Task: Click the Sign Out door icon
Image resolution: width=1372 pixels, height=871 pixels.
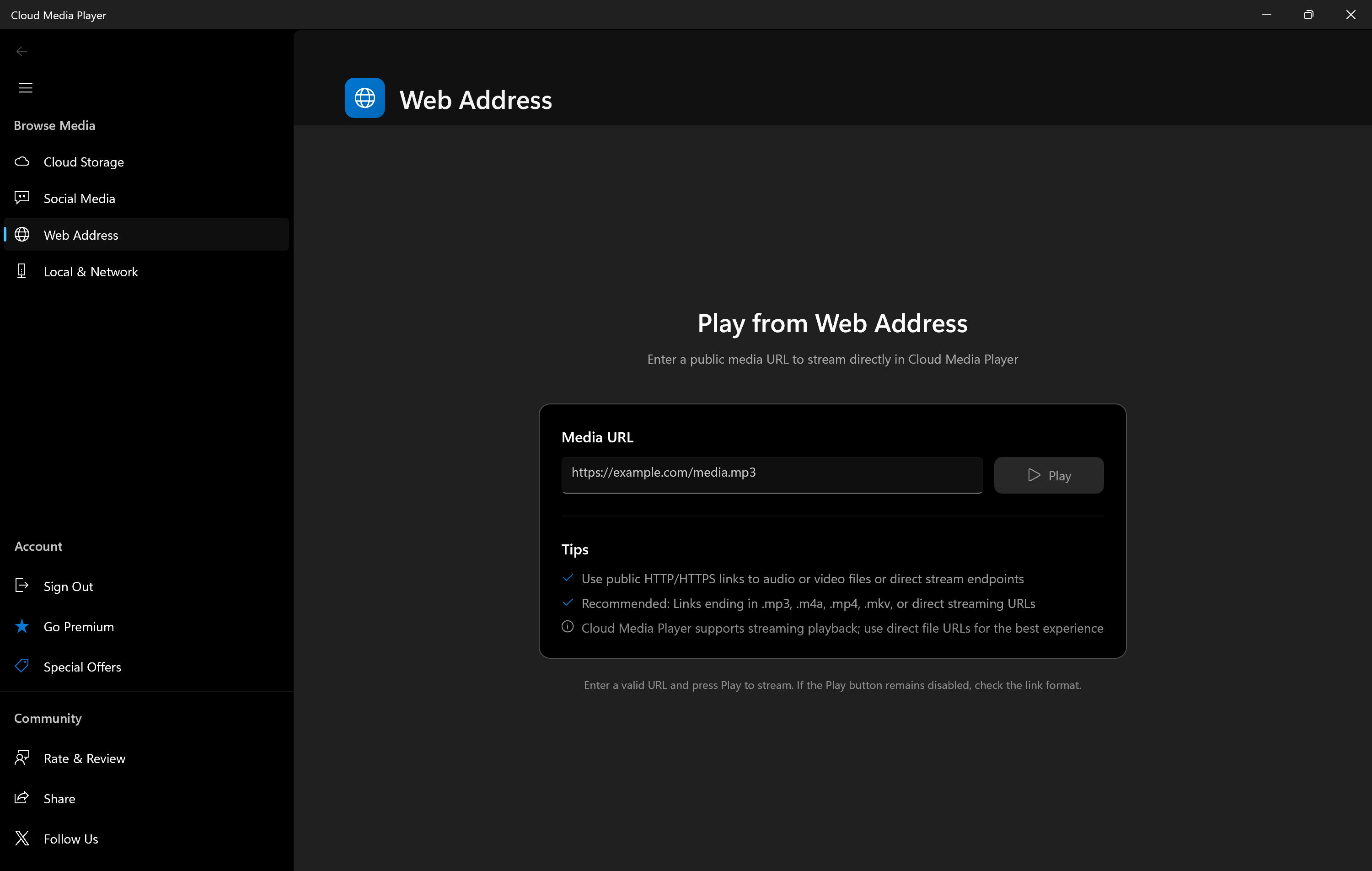Action: coord(21,586)
